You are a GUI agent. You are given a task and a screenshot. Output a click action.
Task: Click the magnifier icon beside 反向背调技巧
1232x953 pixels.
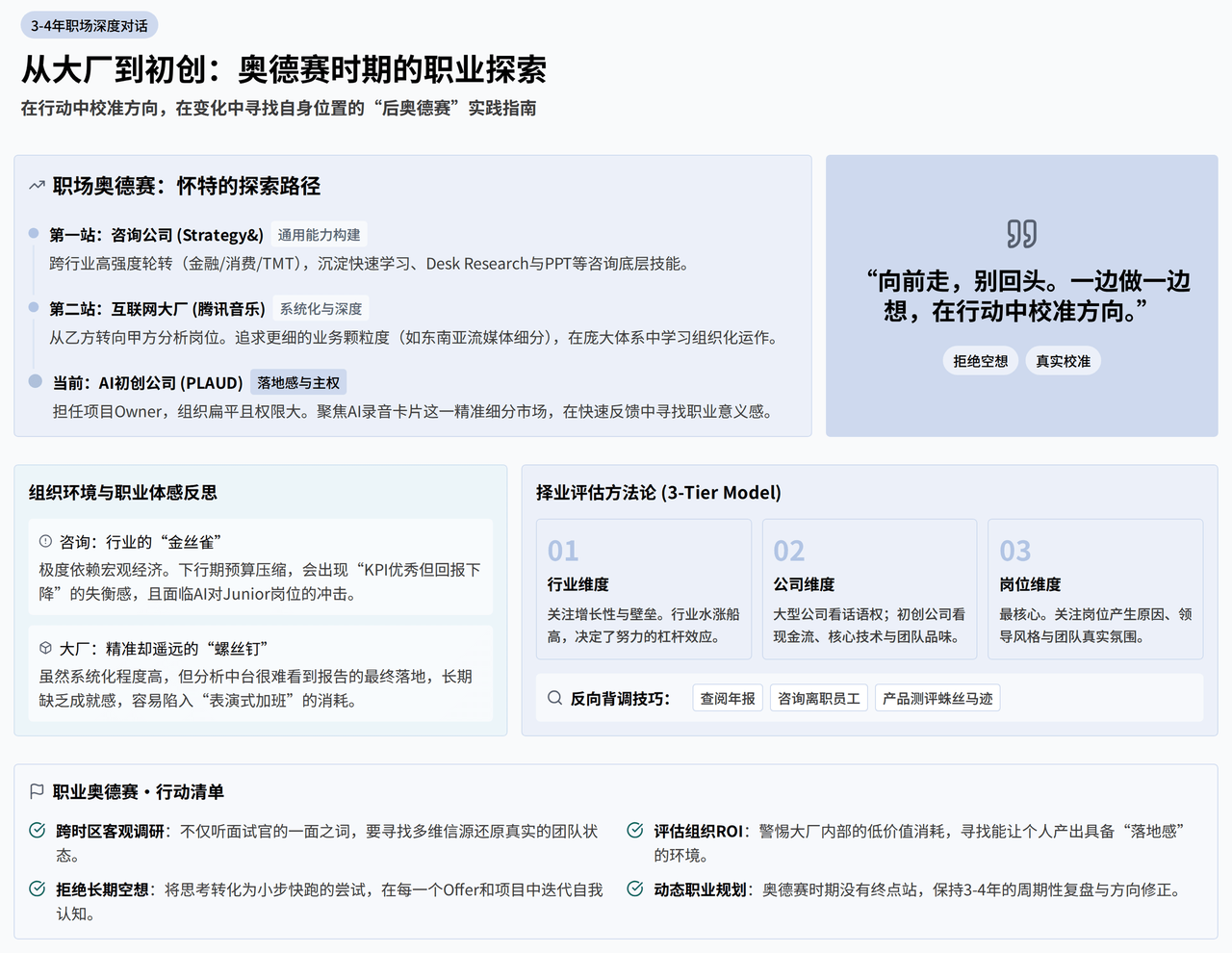tap(554, 698)
